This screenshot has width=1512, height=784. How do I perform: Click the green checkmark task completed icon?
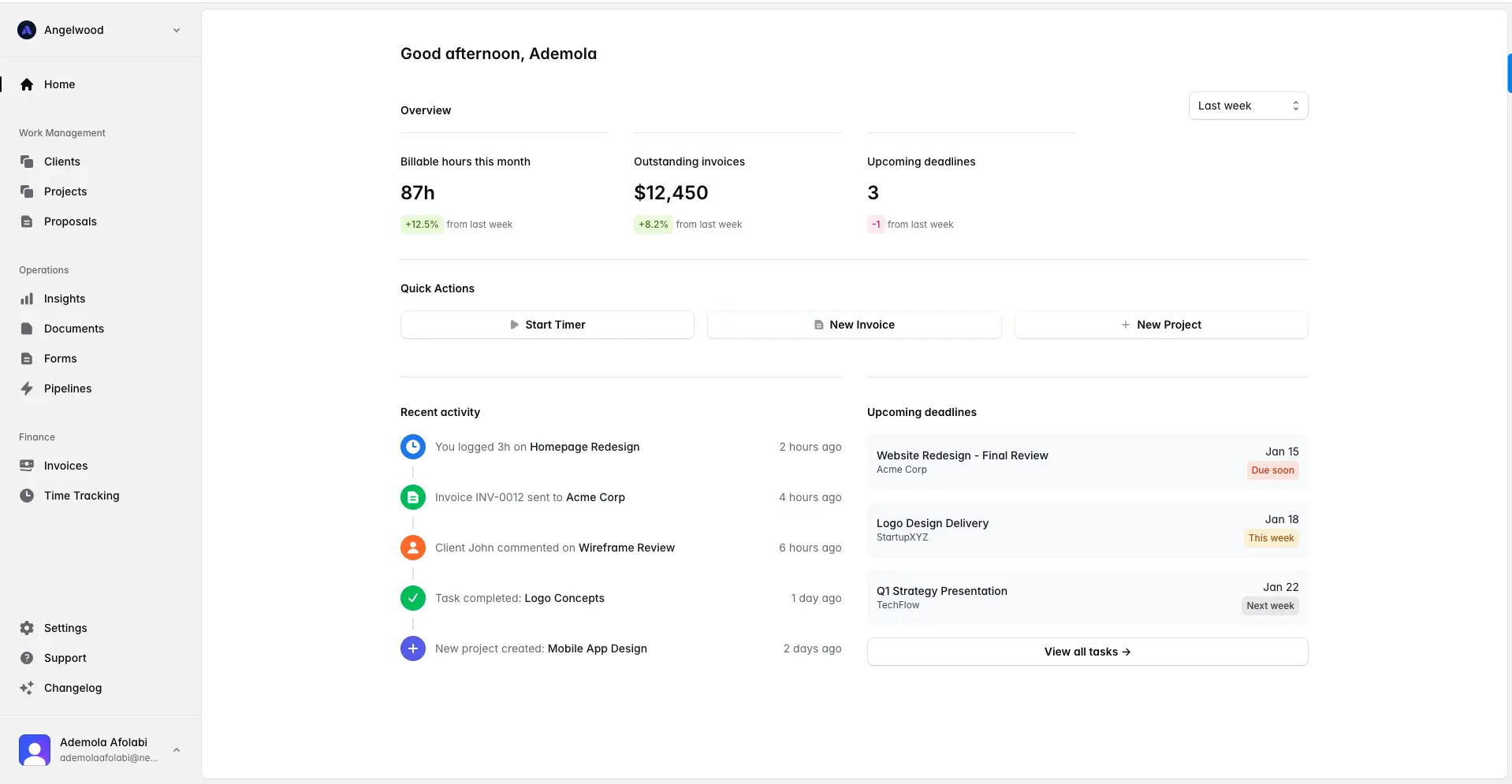point(412,598)
